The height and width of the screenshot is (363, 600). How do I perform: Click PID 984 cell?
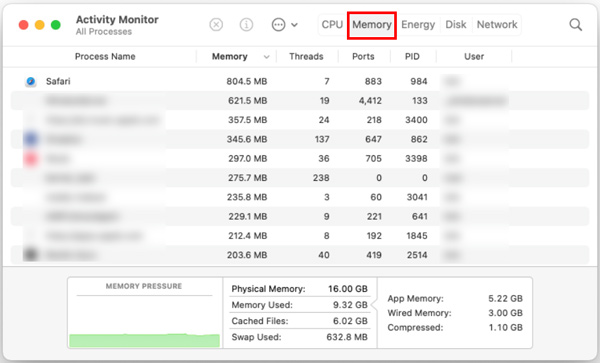point(419,81)
